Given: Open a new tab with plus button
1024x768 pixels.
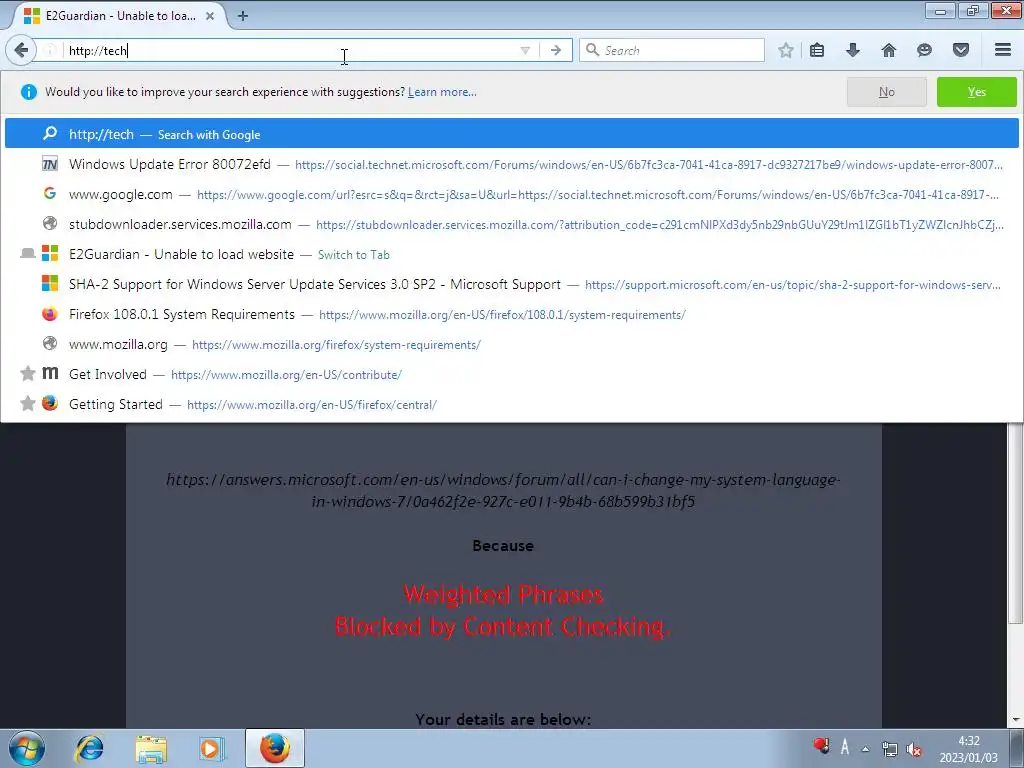Looking at the screenshot, I should [x=242, y=16].
